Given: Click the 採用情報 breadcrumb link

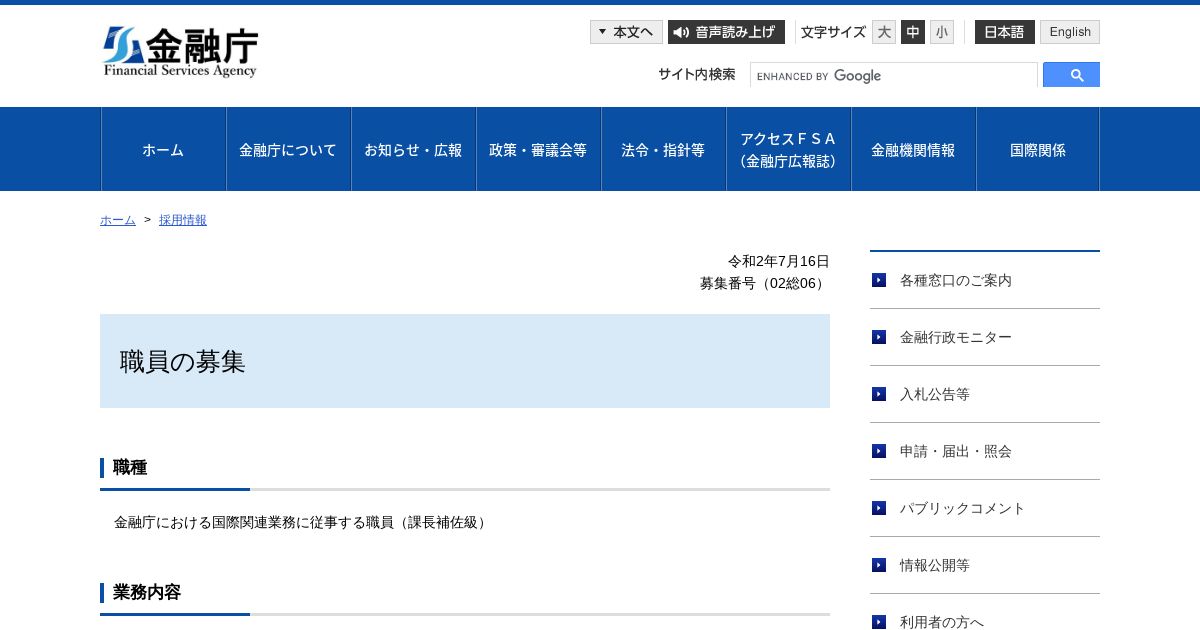Looking at the screenshot, I should 183,220.
